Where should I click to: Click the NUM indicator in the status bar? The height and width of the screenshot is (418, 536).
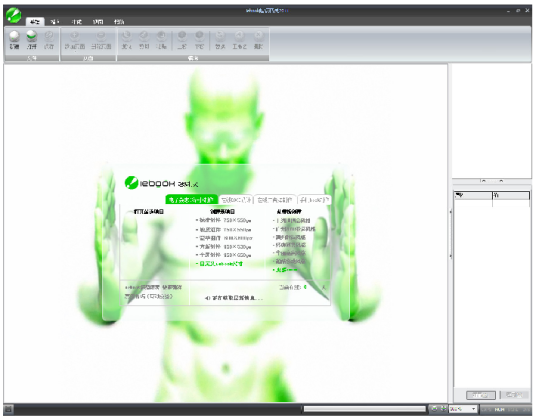tap(499, 409)
